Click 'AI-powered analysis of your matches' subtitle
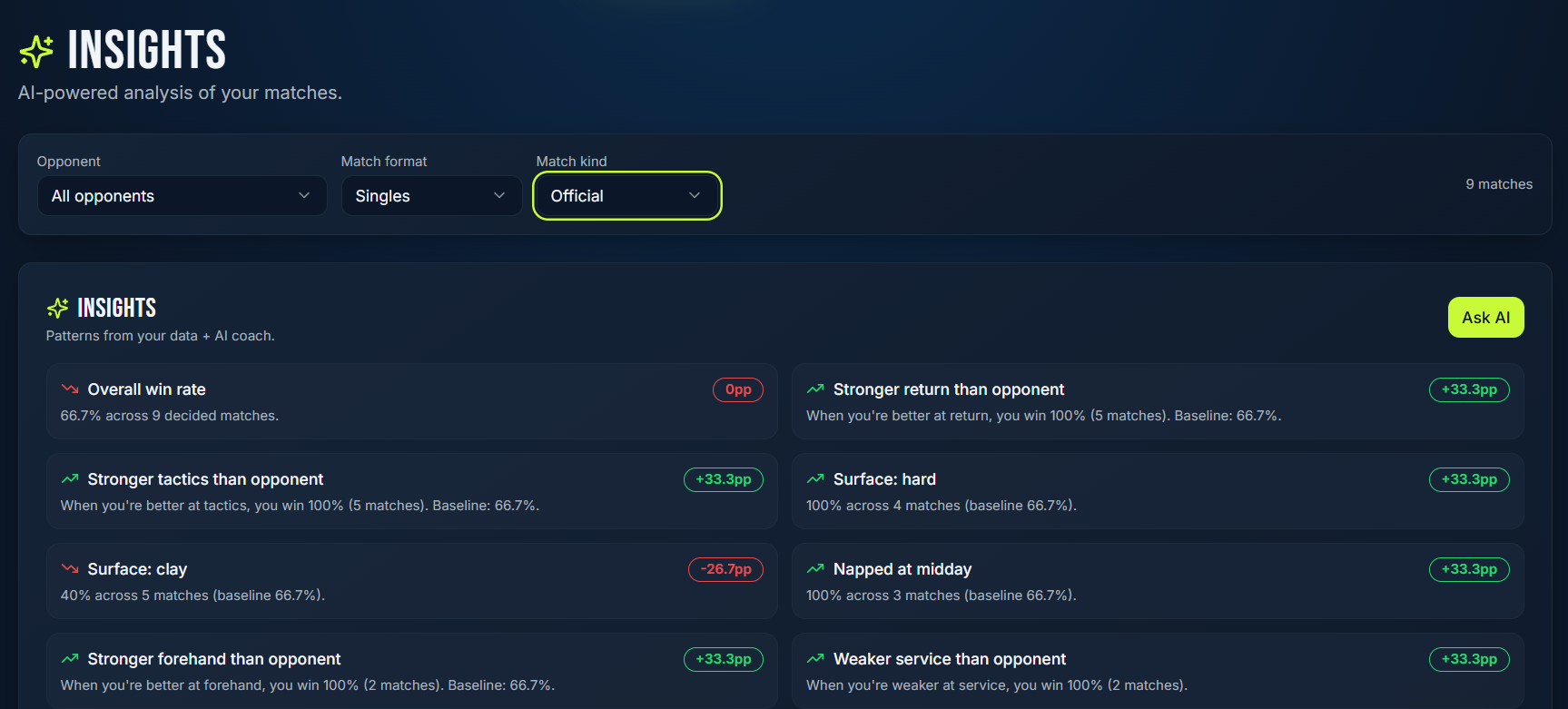Image resolution: width=1568 pixels, height=709 pixels. tap(180, 93)
